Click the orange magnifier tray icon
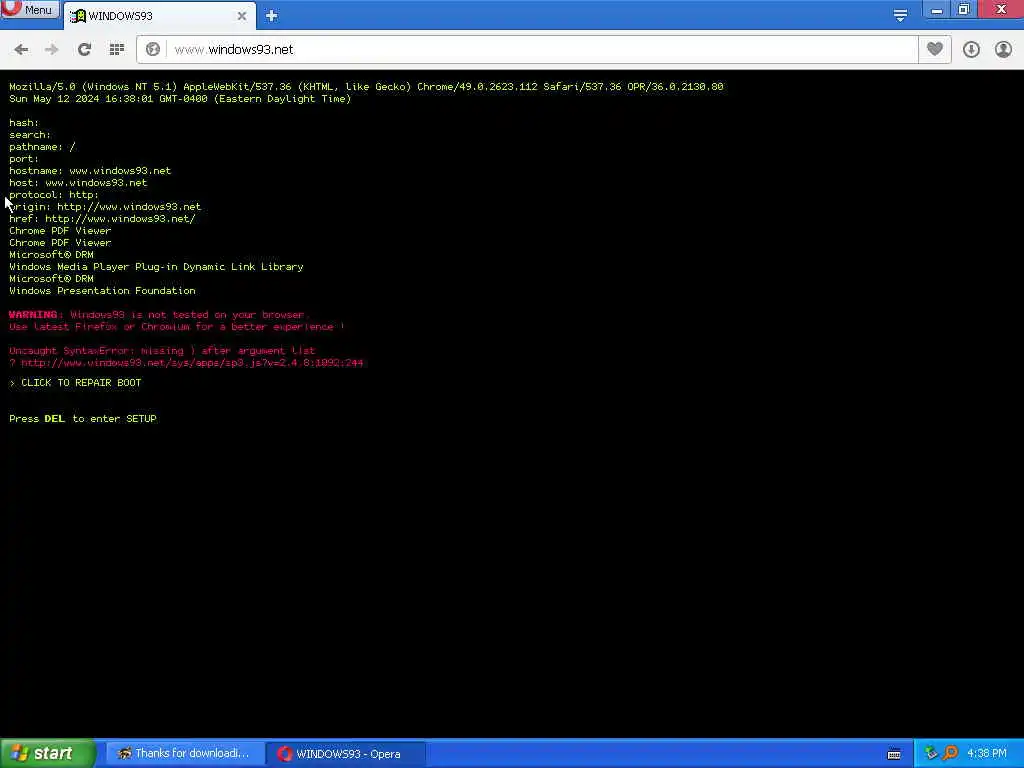The image size is (1024, 768). pos(950,753)
